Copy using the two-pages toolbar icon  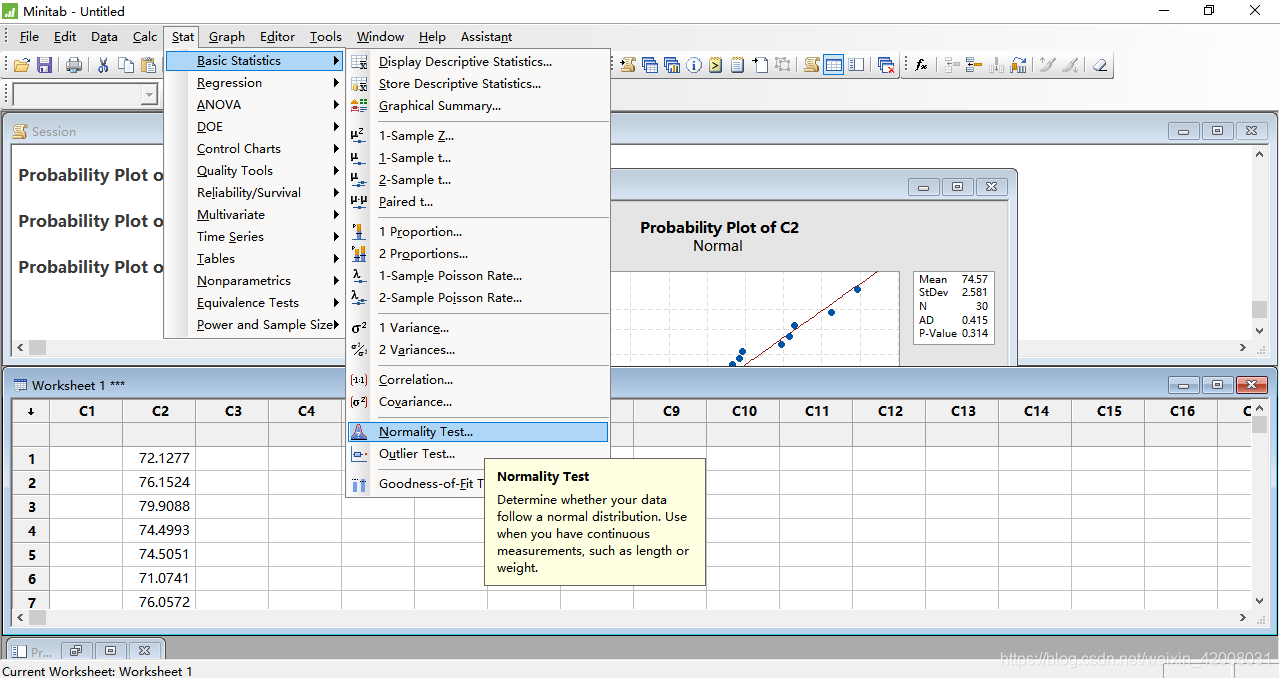tap(126, 65)
